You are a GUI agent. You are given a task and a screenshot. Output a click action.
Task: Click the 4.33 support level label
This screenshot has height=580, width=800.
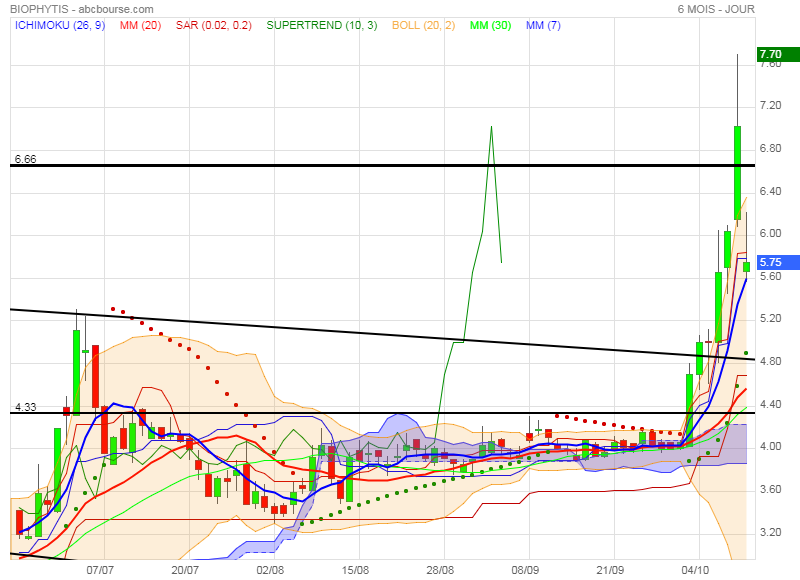pos(26,407)
